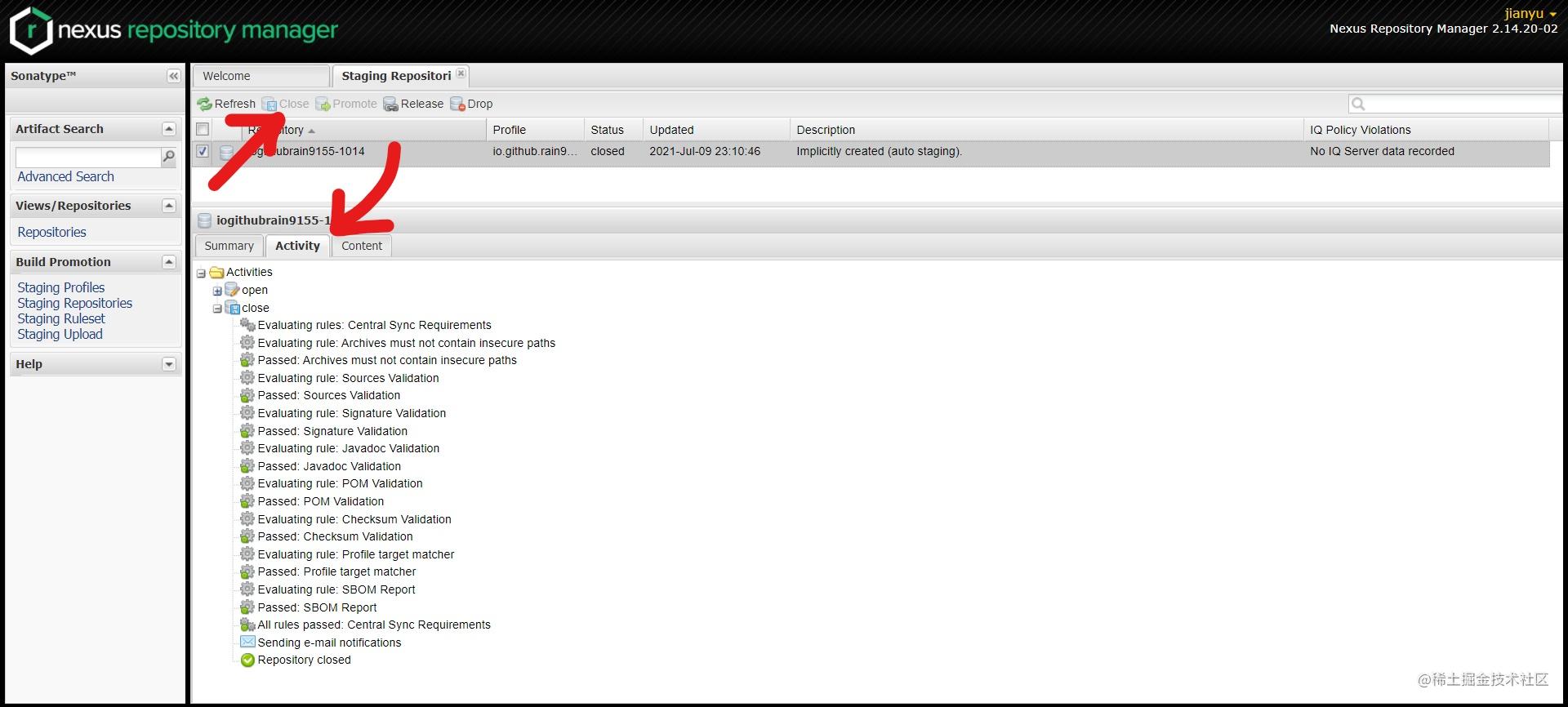Viewport: 1568px width, 707px height.
Task: Click the close activity icon
Action: [232, 308]
